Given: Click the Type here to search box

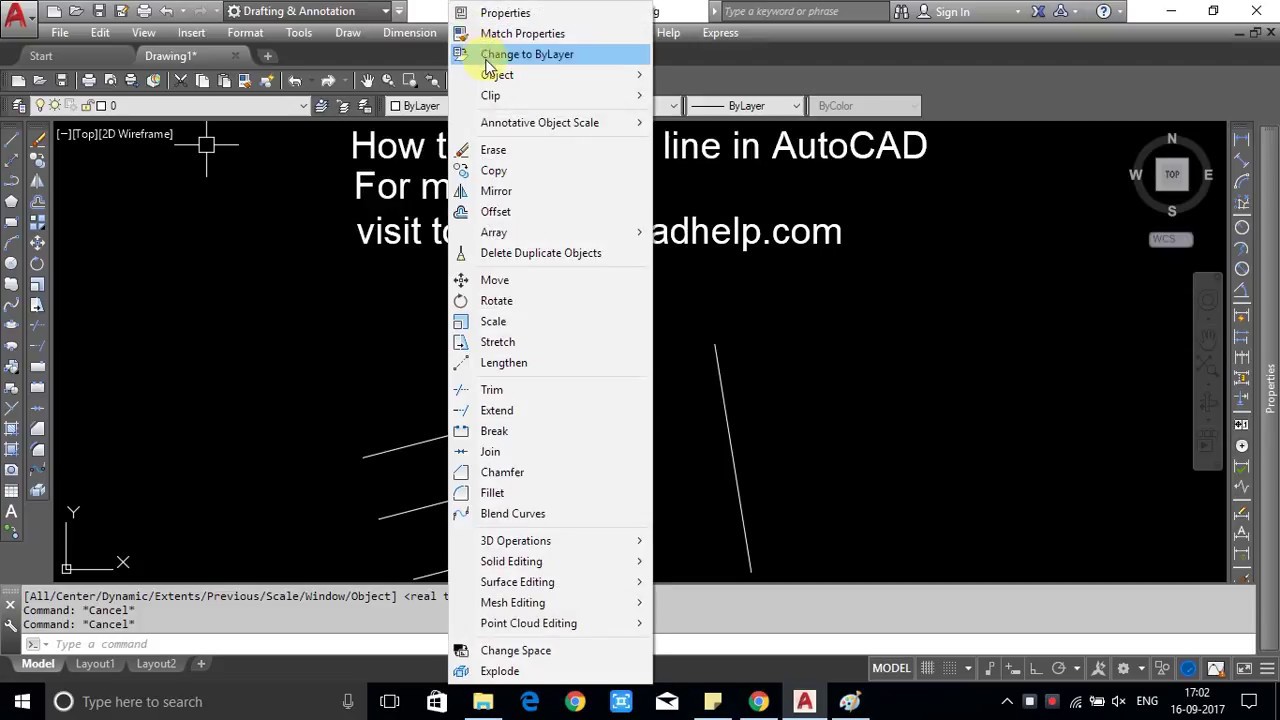Looking at the screenshot, I should coord(202,702).
